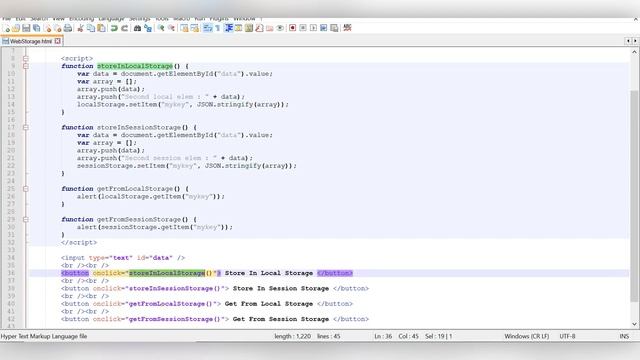Click the Ln : 36 status entry

pos(383,336)
